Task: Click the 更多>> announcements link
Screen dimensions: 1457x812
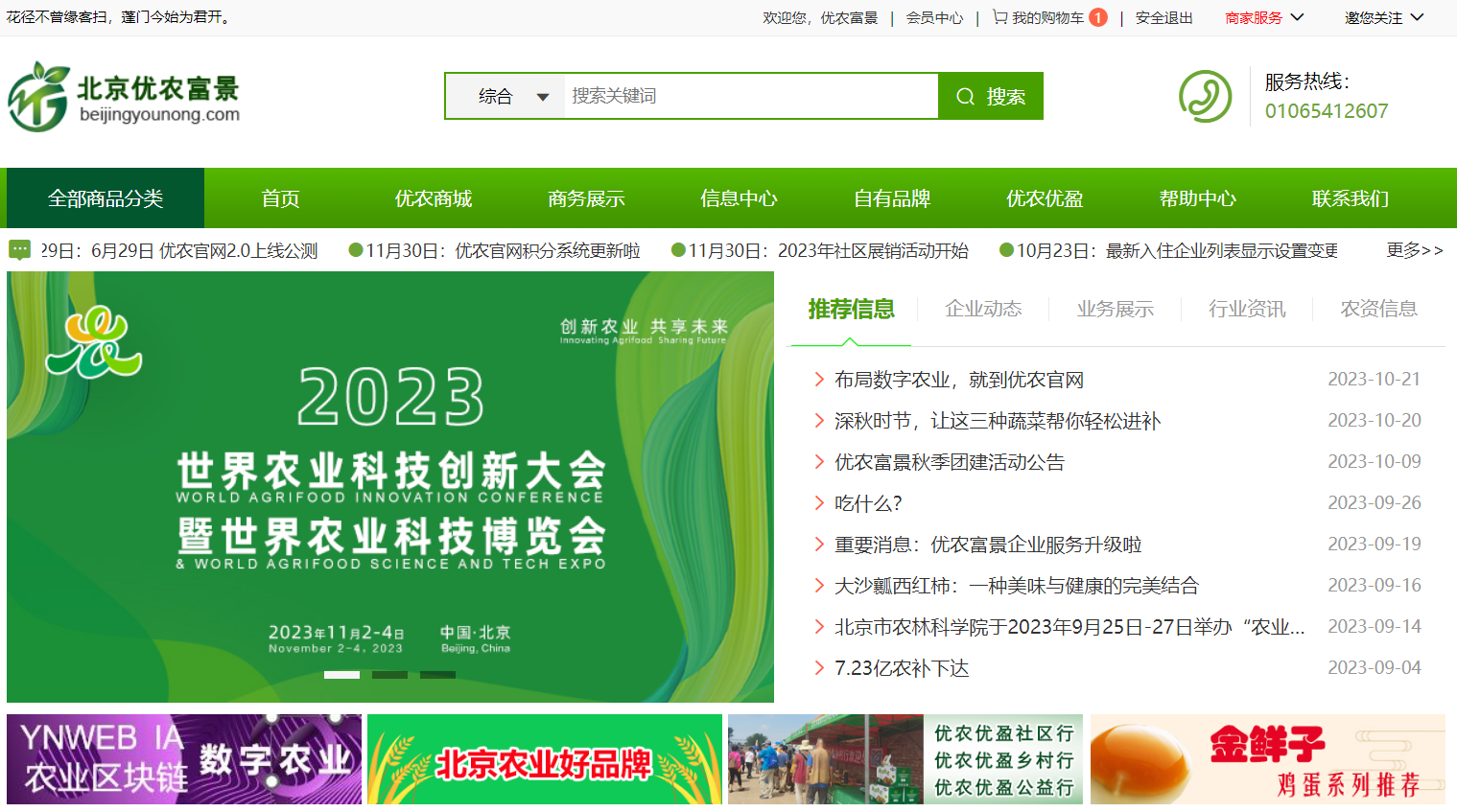Action: point(1414,250)
